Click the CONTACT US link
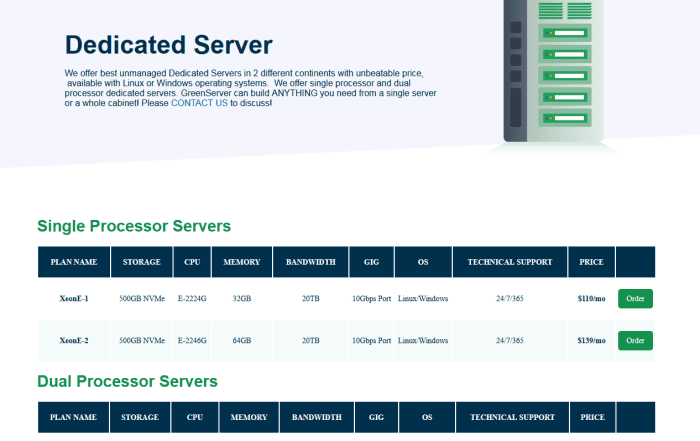The height and width of the screenshot is (441, 700). (199, 102)
